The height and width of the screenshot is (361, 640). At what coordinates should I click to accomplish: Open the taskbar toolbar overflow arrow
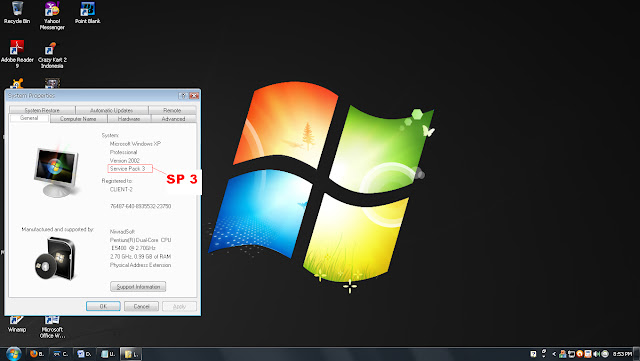(x=544, y=357)
